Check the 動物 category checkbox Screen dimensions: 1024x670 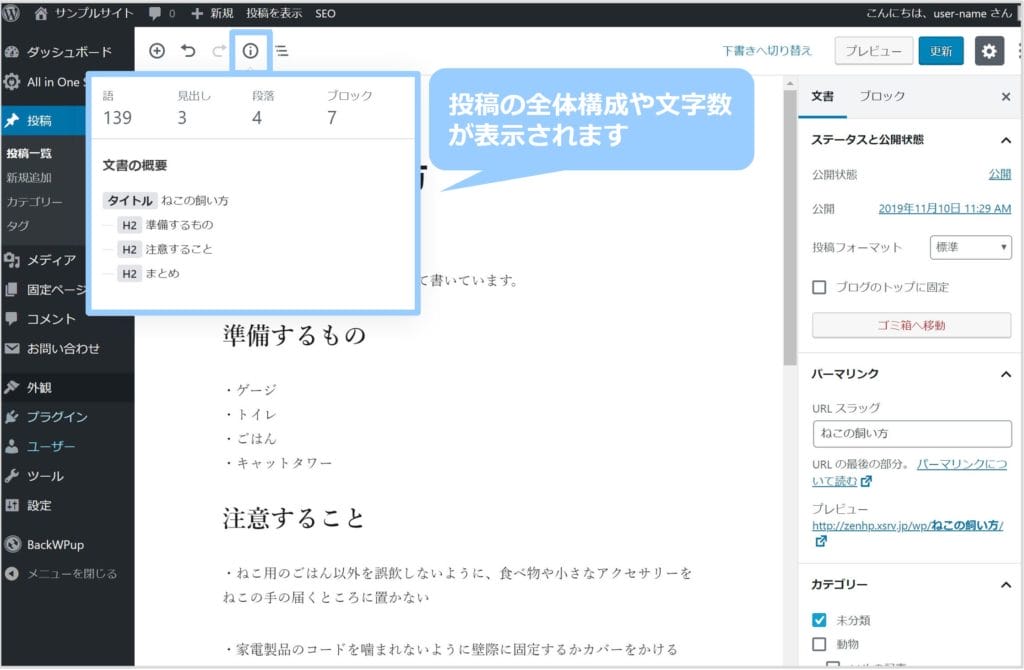pyautogui.click(x=820, y=644)
